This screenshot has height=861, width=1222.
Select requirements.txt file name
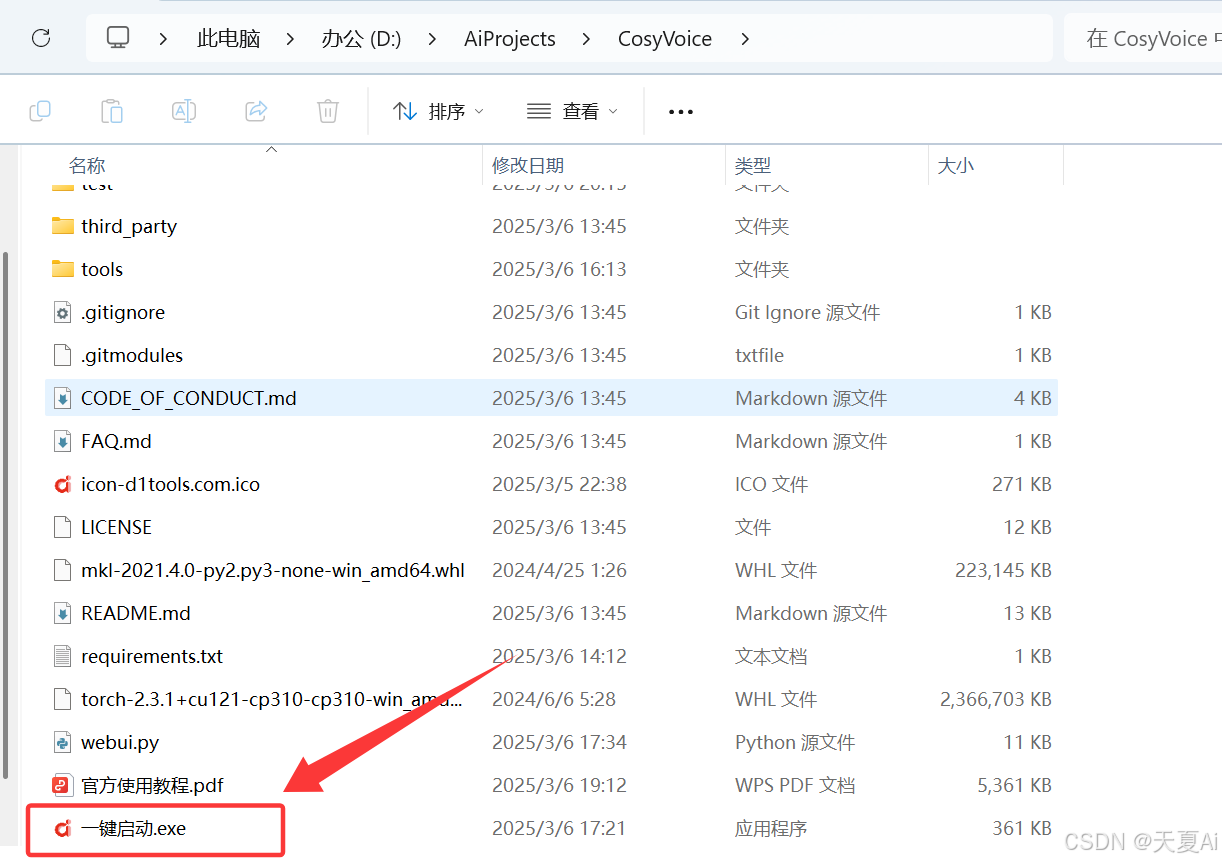152,657
